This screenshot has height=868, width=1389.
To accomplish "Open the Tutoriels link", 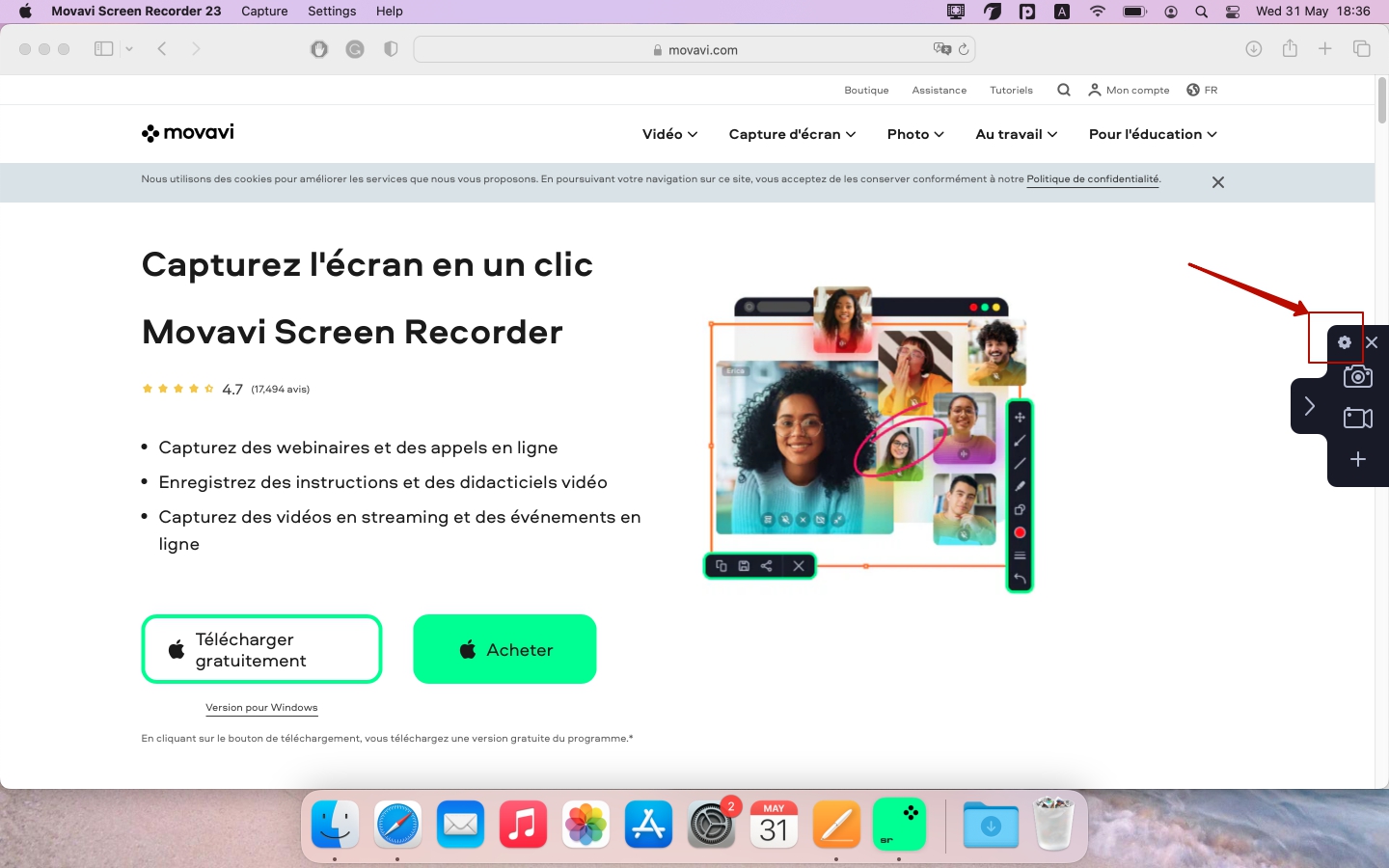I will pyautogui.click(x=1011, y=90).
